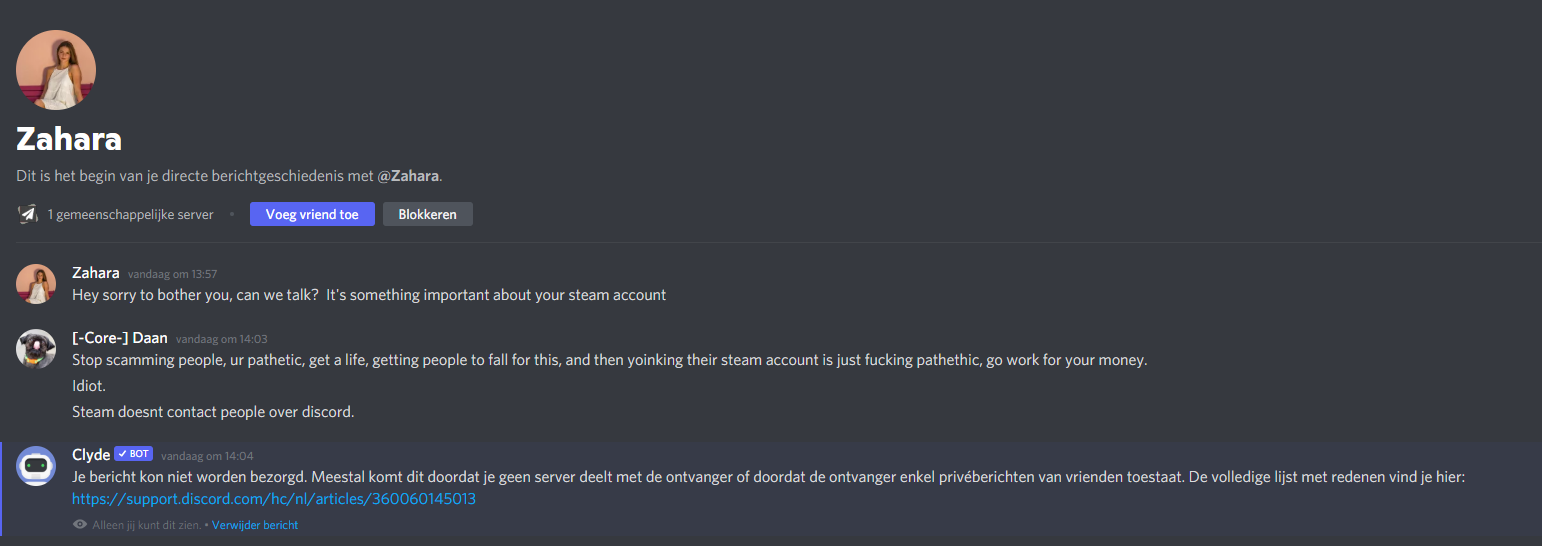Screen dimensions: 1542x546
Task: Click the [-Core-] Daan username
Action: (x=120, y=338)
